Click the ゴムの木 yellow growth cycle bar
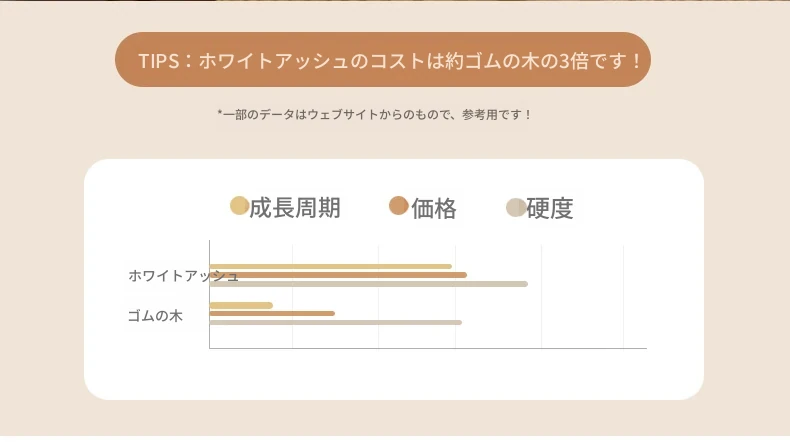790x444 pixels. pyautogui.click(x=241, y=305)
